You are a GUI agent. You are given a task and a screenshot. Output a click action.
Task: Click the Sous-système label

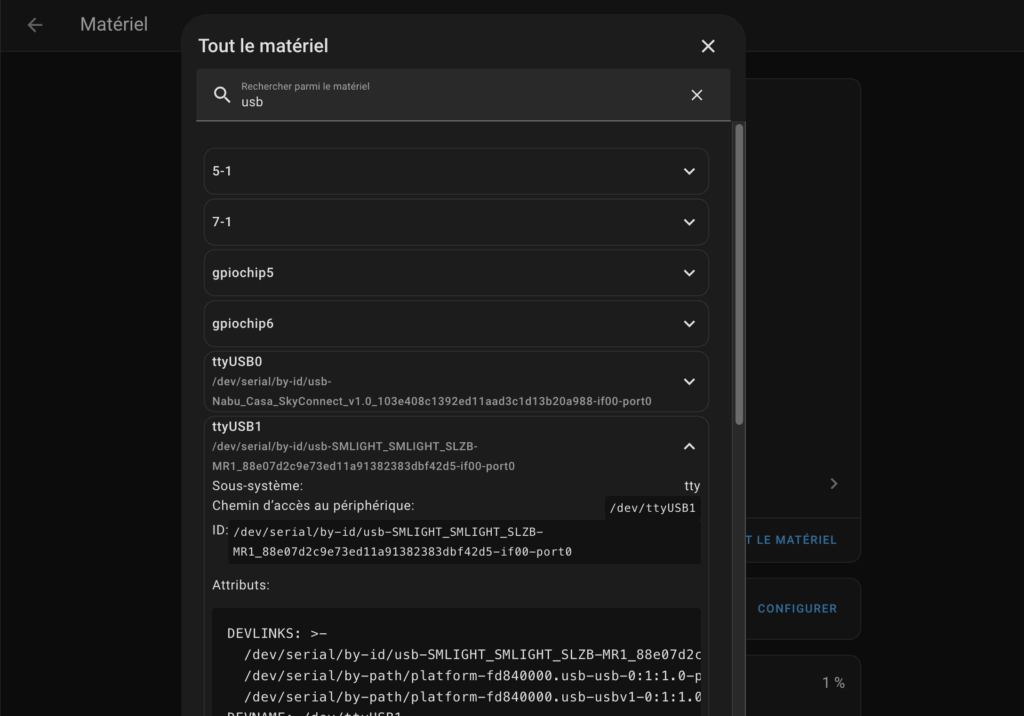tap(257, 486)
